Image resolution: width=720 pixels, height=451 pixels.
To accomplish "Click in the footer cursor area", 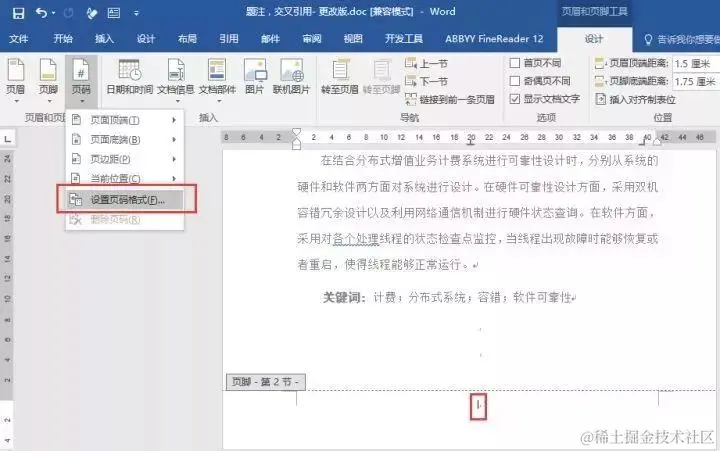I will tap(478, 406).
